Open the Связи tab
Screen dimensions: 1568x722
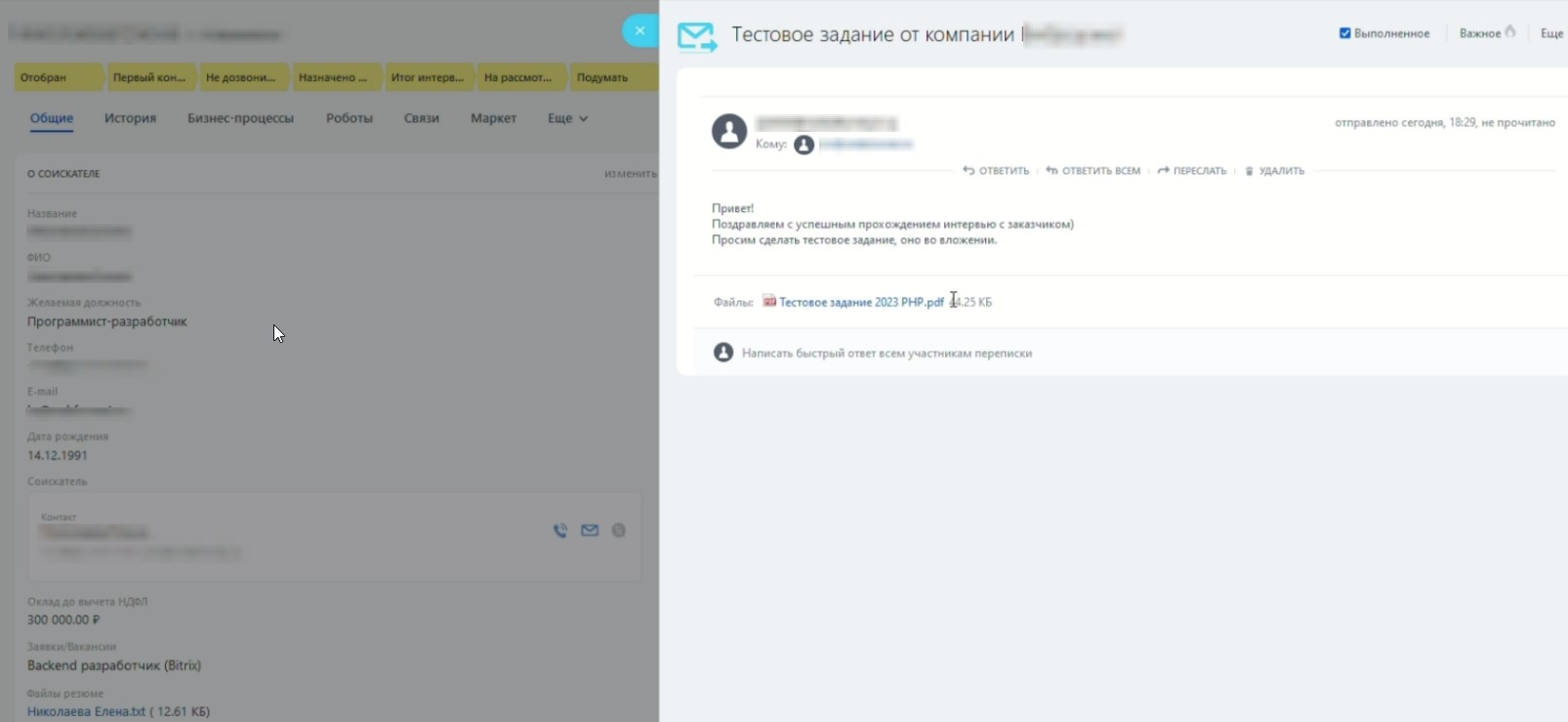(x=422, y=118)
